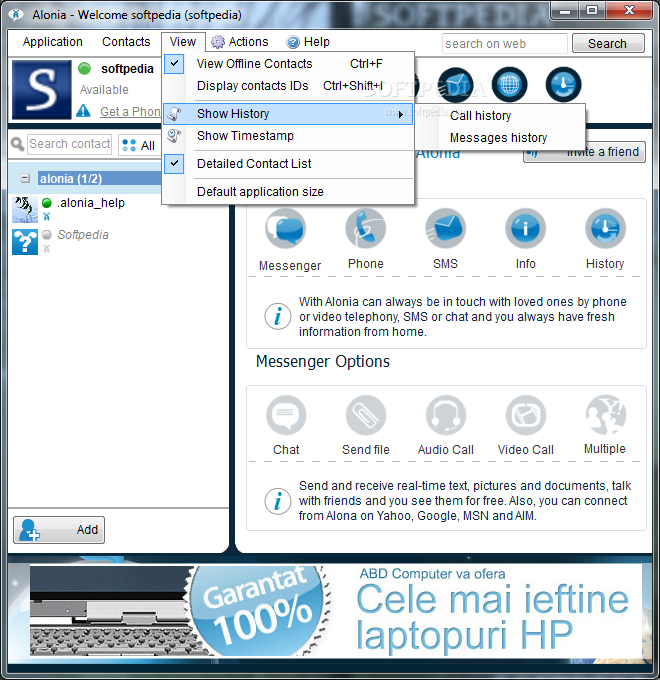Click the Send file paperclip icon

366,415
